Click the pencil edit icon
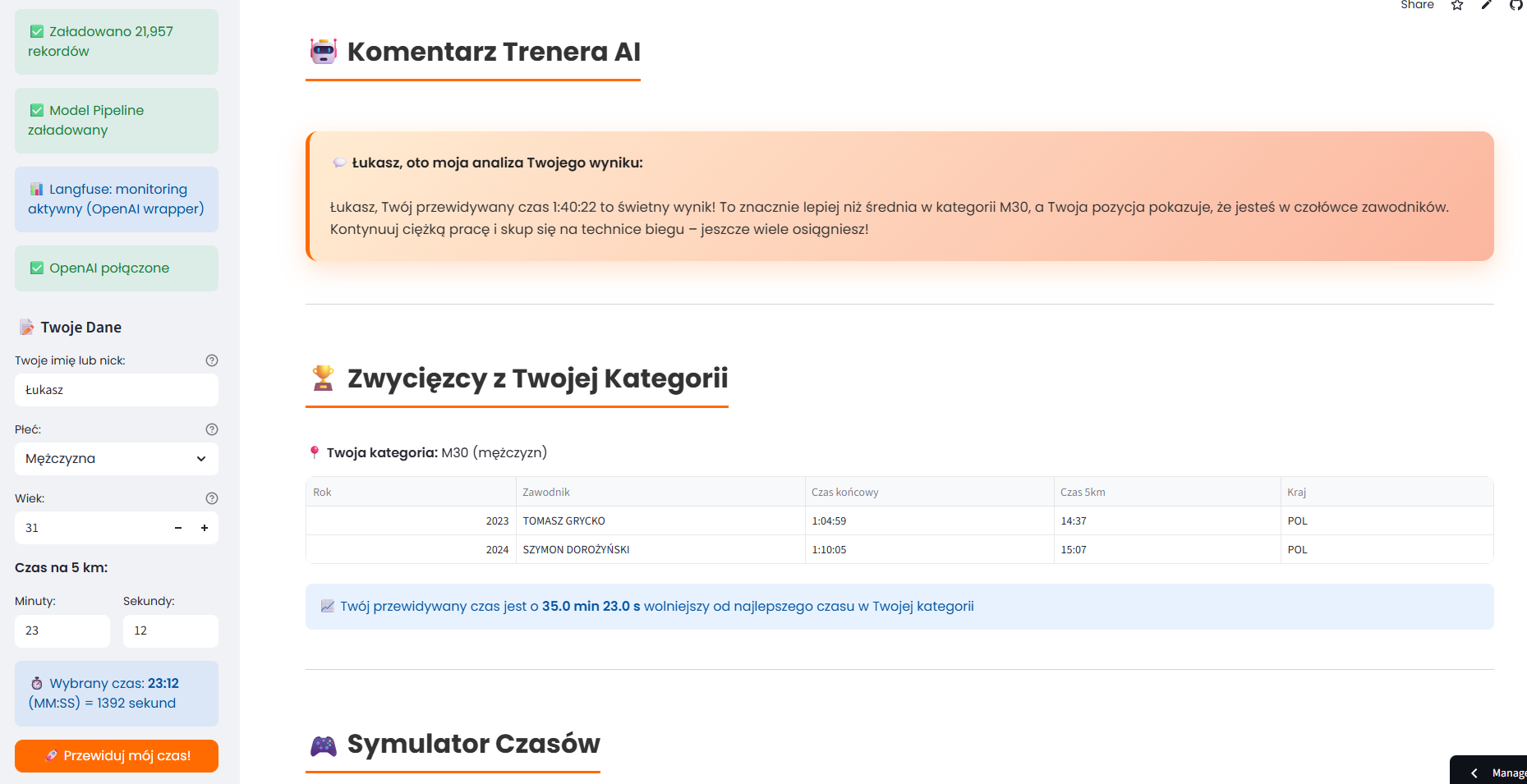 [1487, 6]
